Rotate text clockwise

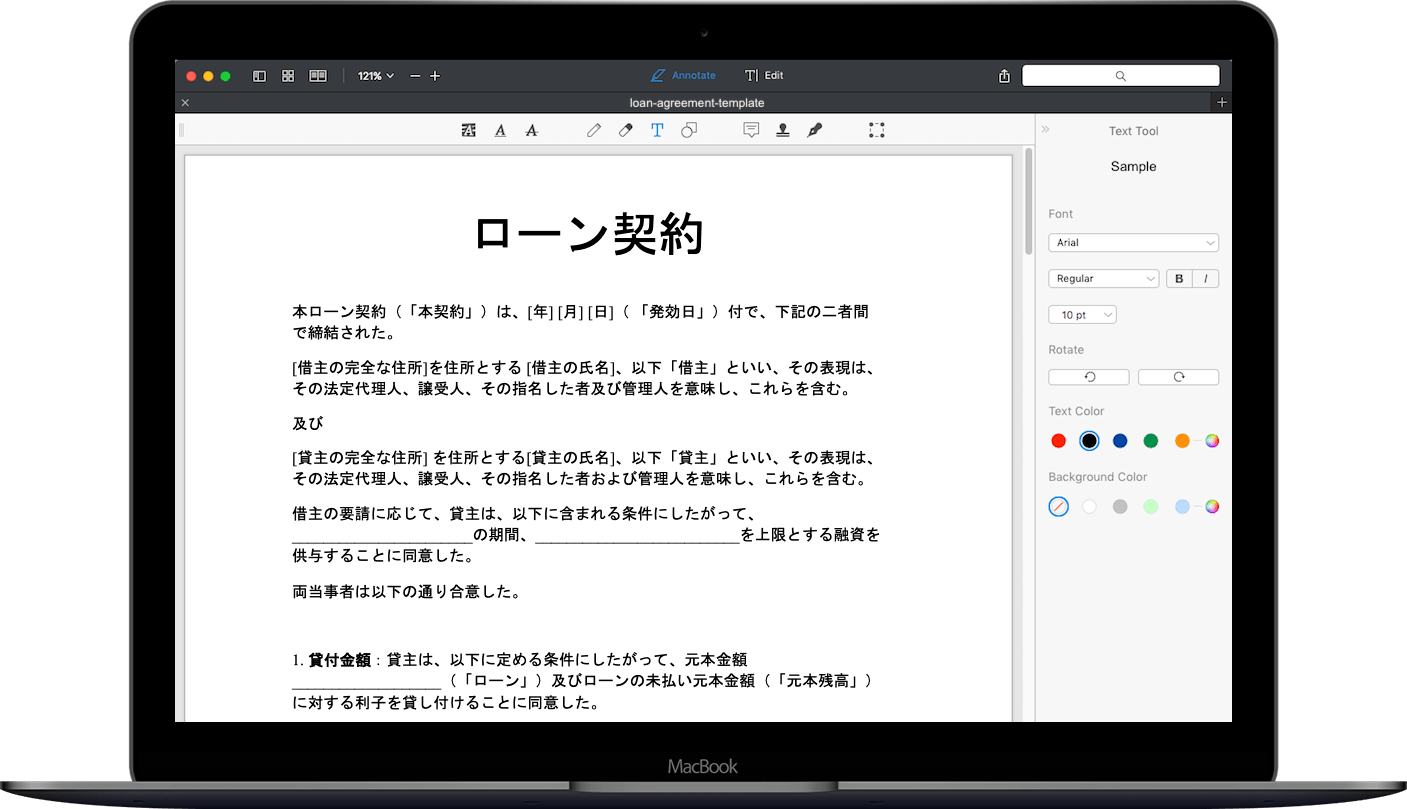click(x=1178, y=377)
